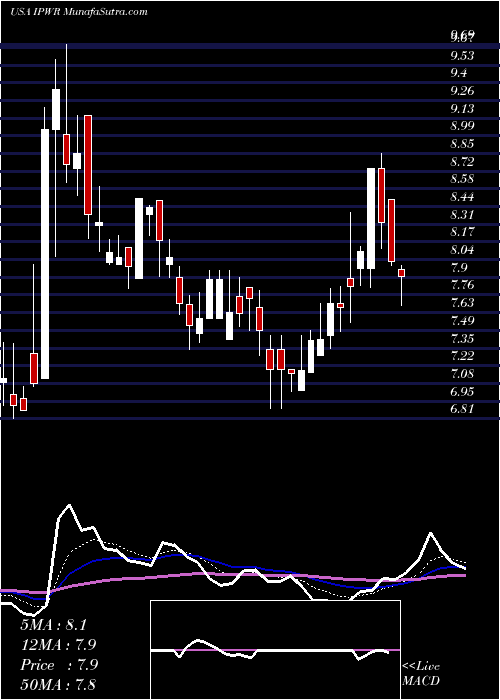Click the 12MA : 7.9 readout
The height and width of the screenshot is (700, 500).
[59, 645]
